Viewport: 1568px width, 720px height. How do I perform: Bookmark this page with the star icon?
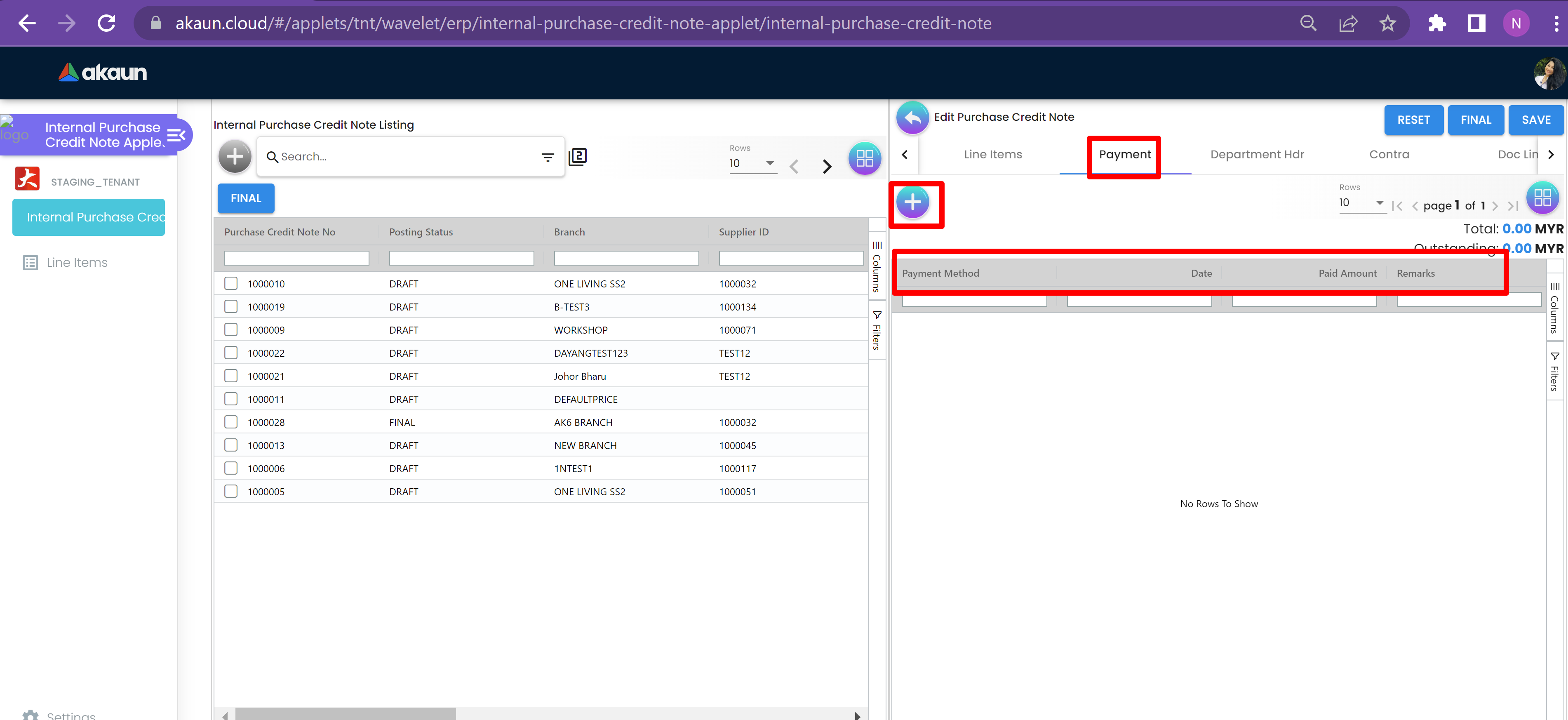click(1387, 24)
